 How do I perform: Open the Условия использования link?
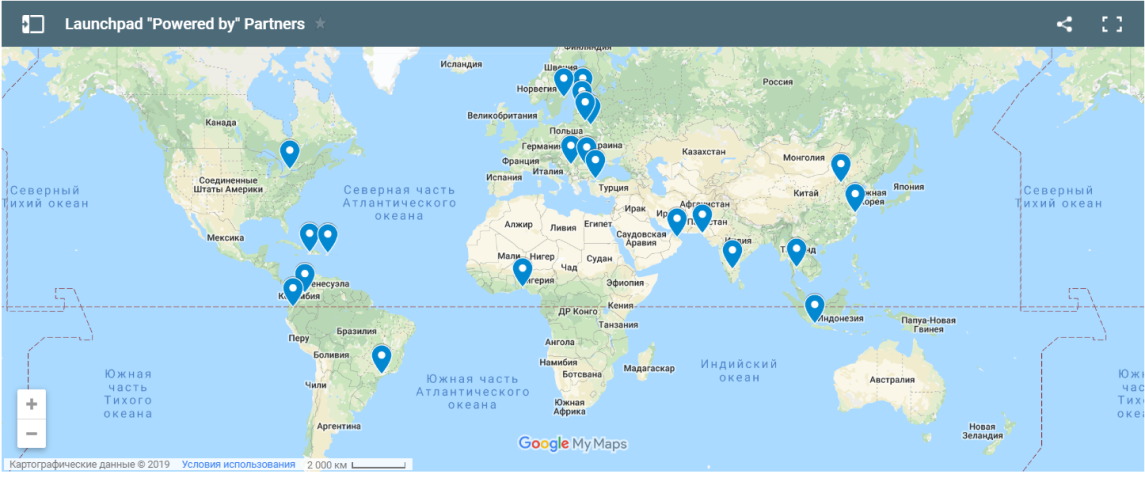click(x=238, y=465)
